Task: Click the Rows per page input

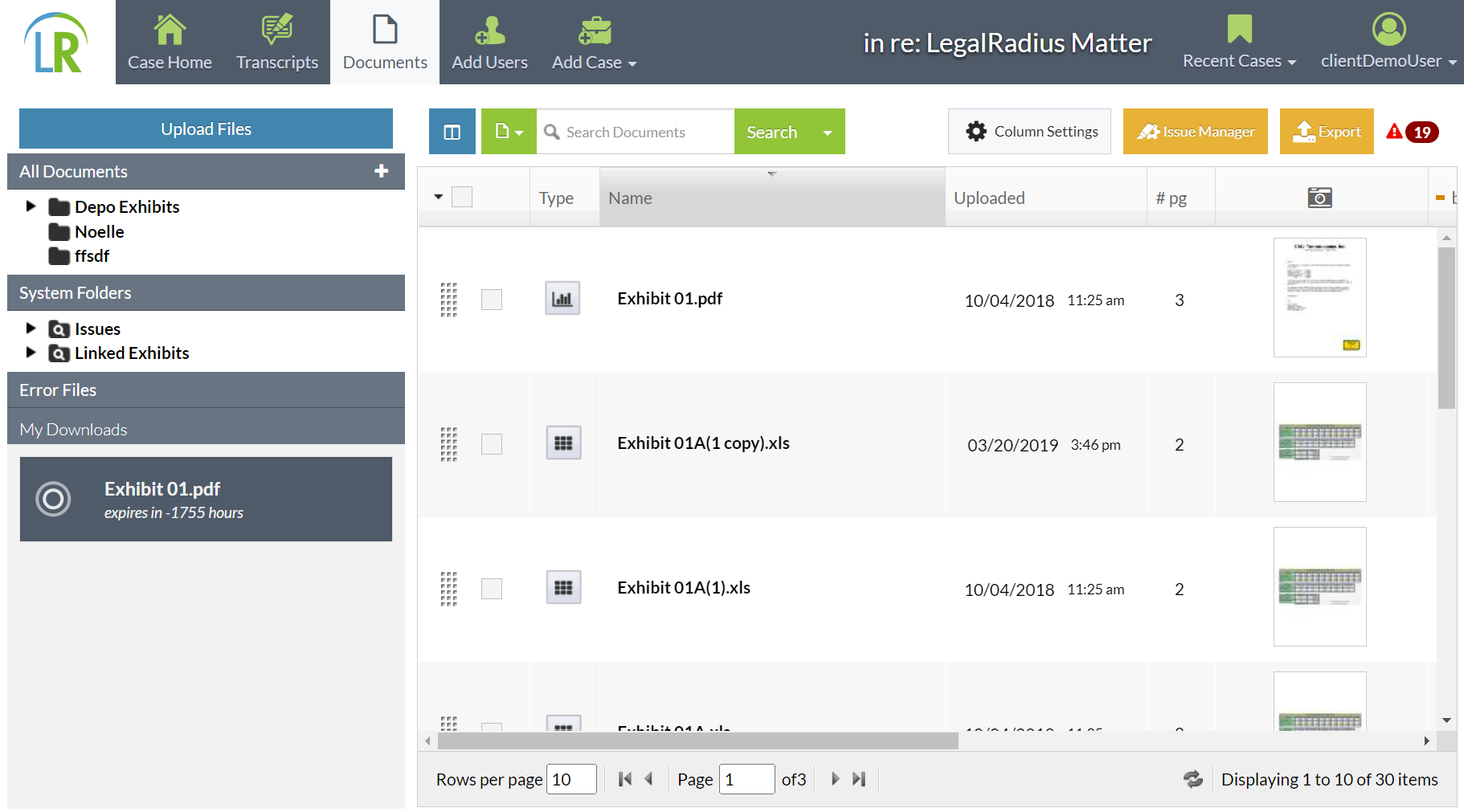Action: [x=571, y=779]
